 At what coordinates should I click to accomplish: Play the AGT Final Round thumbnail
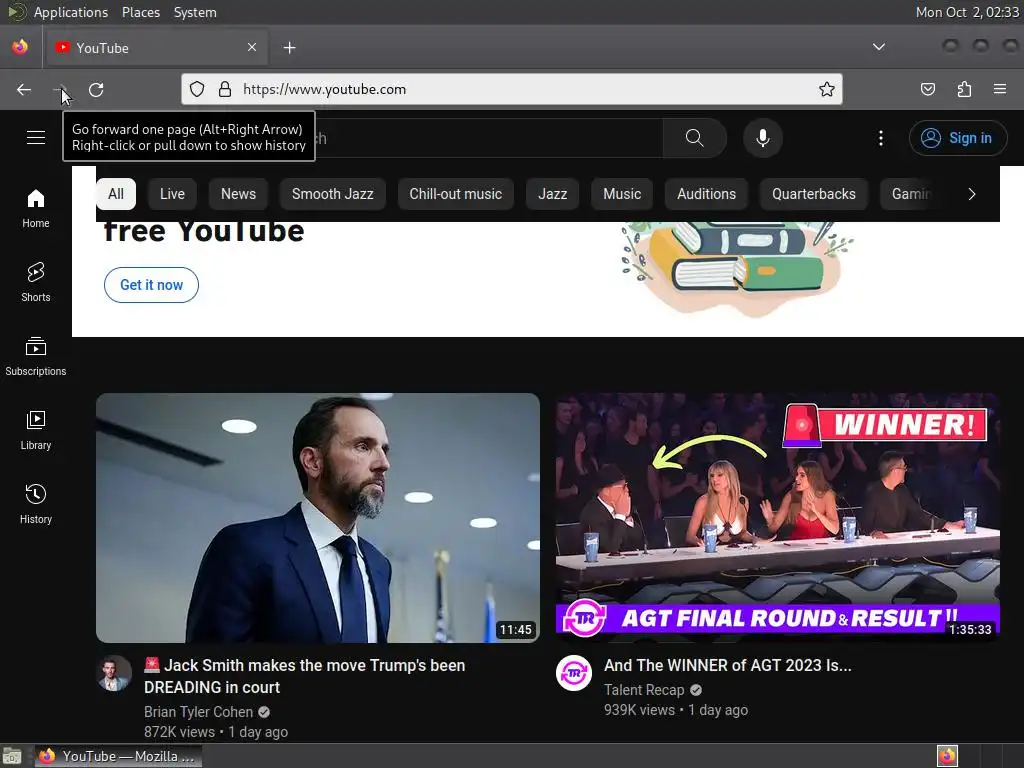click(777, 517)
